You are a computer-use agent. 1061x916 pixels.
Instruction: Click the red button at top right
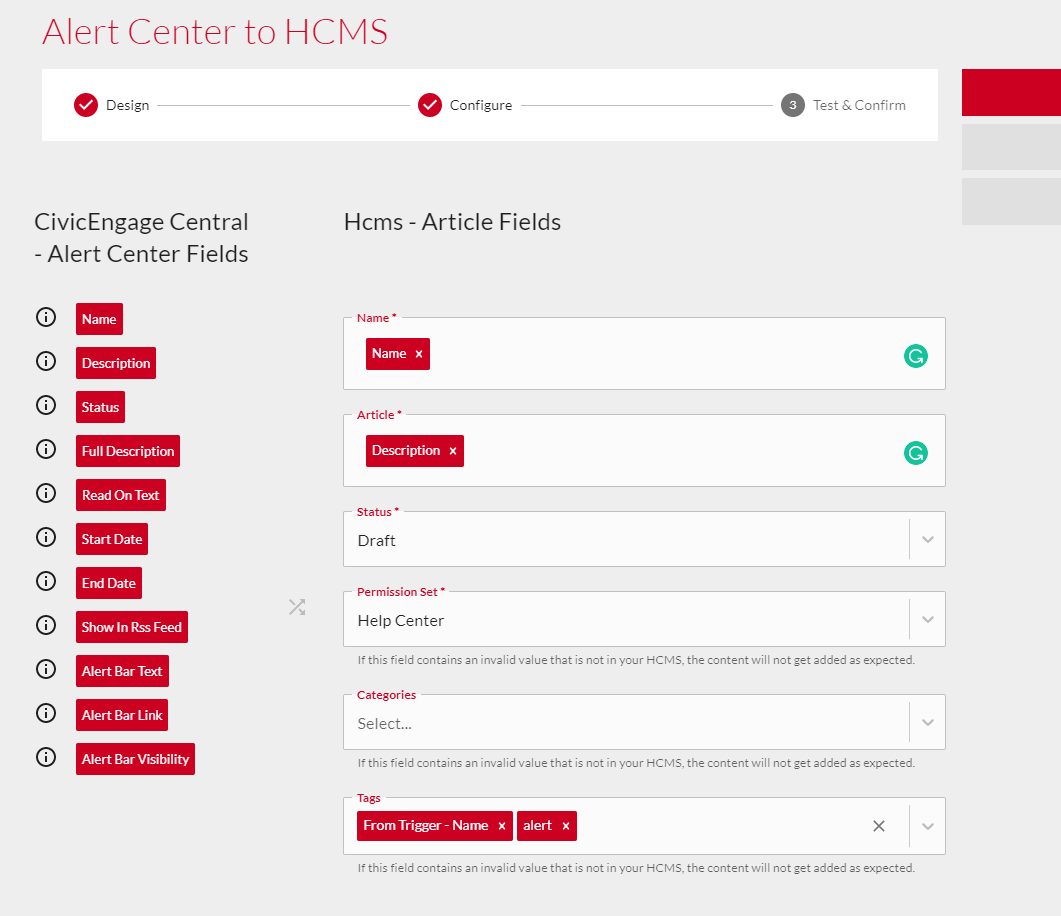(x=1012, y=93)
